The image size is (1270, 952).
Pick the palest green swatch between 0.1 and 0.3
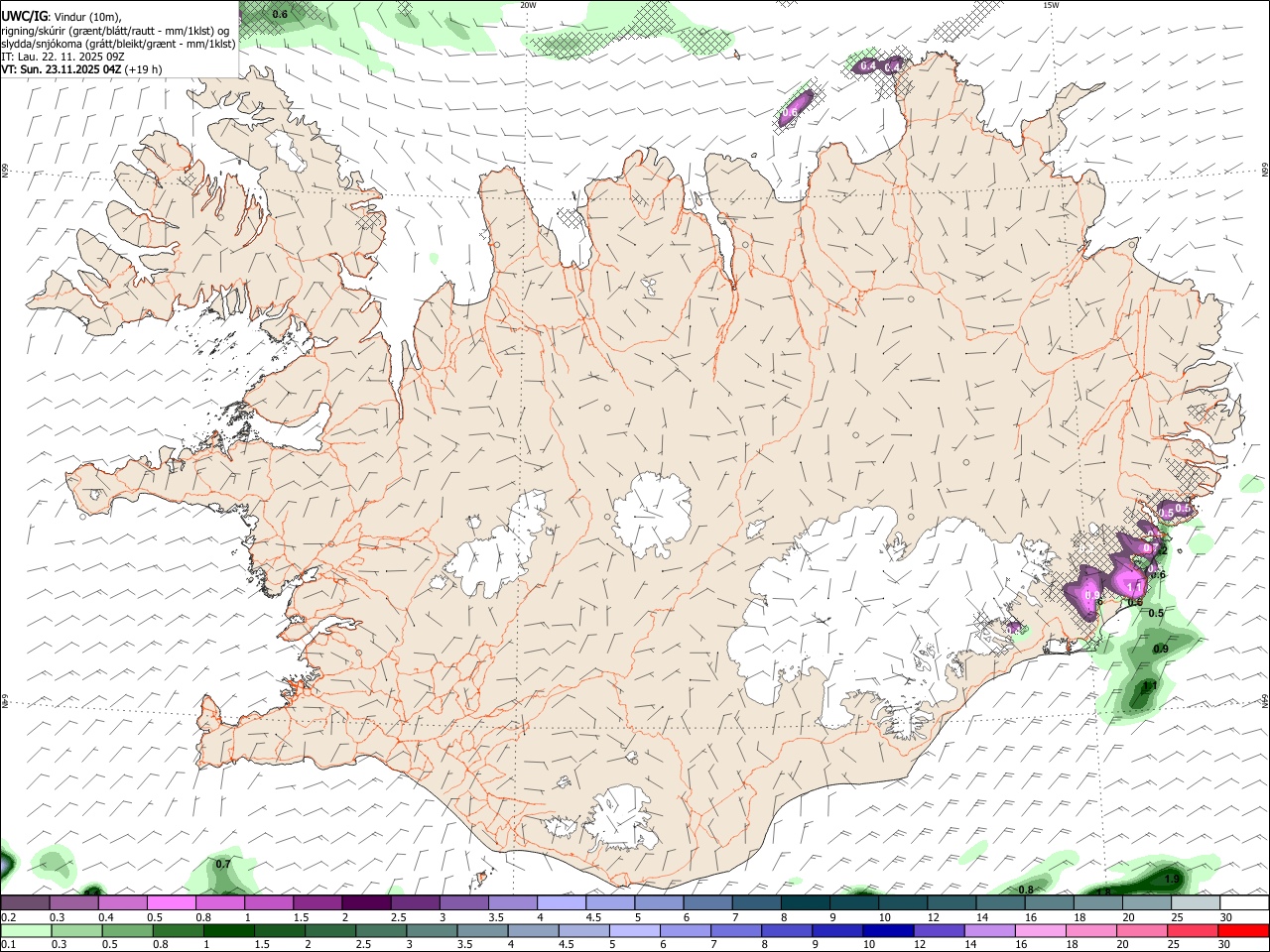pyautogui.click(x=26, y=930)
